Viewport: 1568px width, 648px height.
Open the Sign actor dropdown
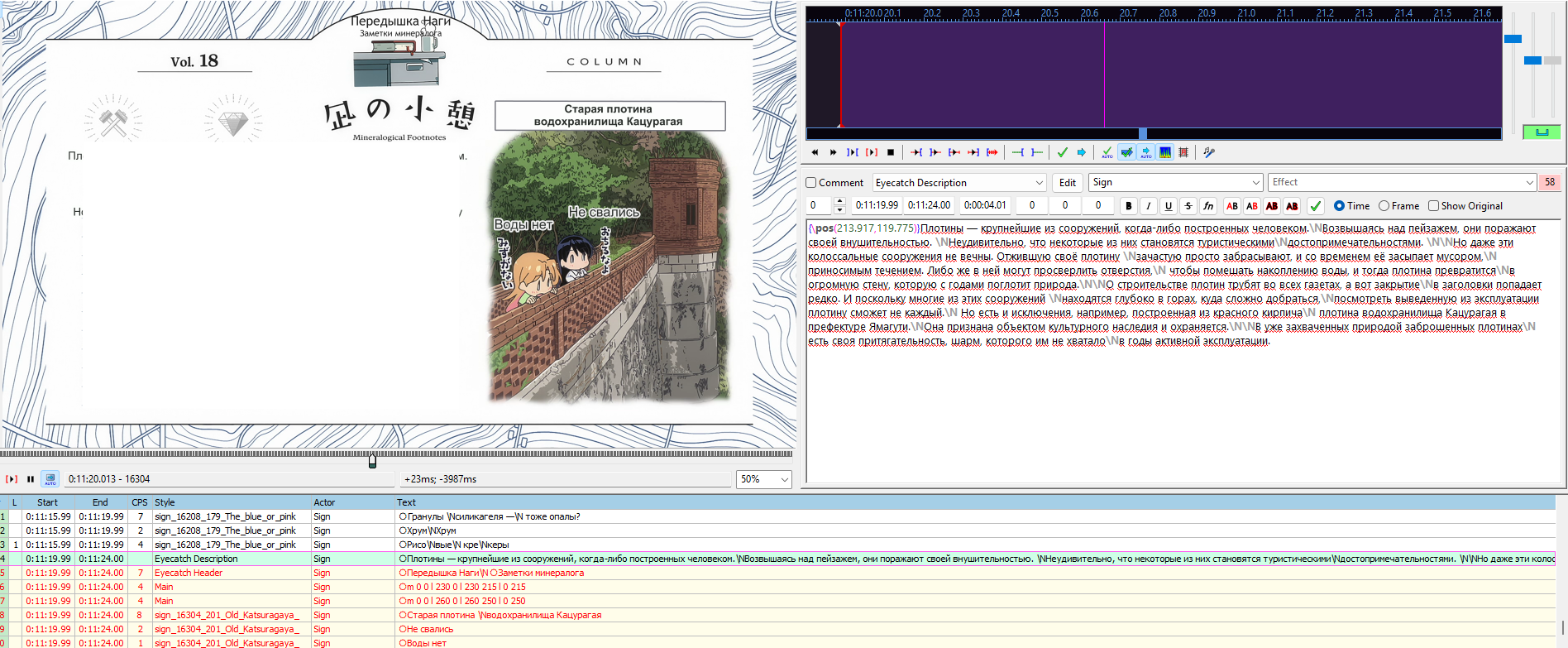coord(1175,183)
